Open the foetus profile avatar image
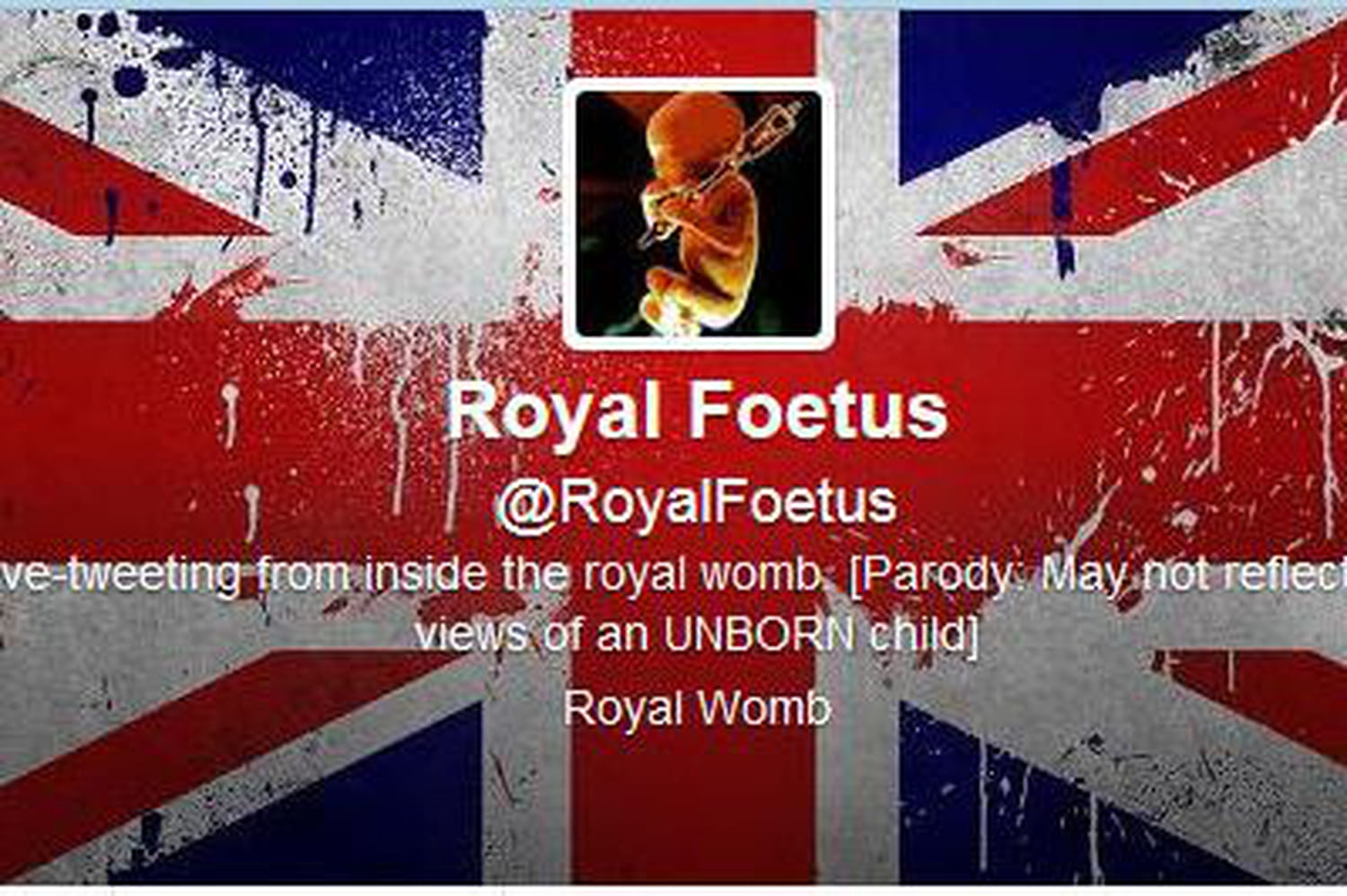Screen dimensions: 1347x896 699,214
